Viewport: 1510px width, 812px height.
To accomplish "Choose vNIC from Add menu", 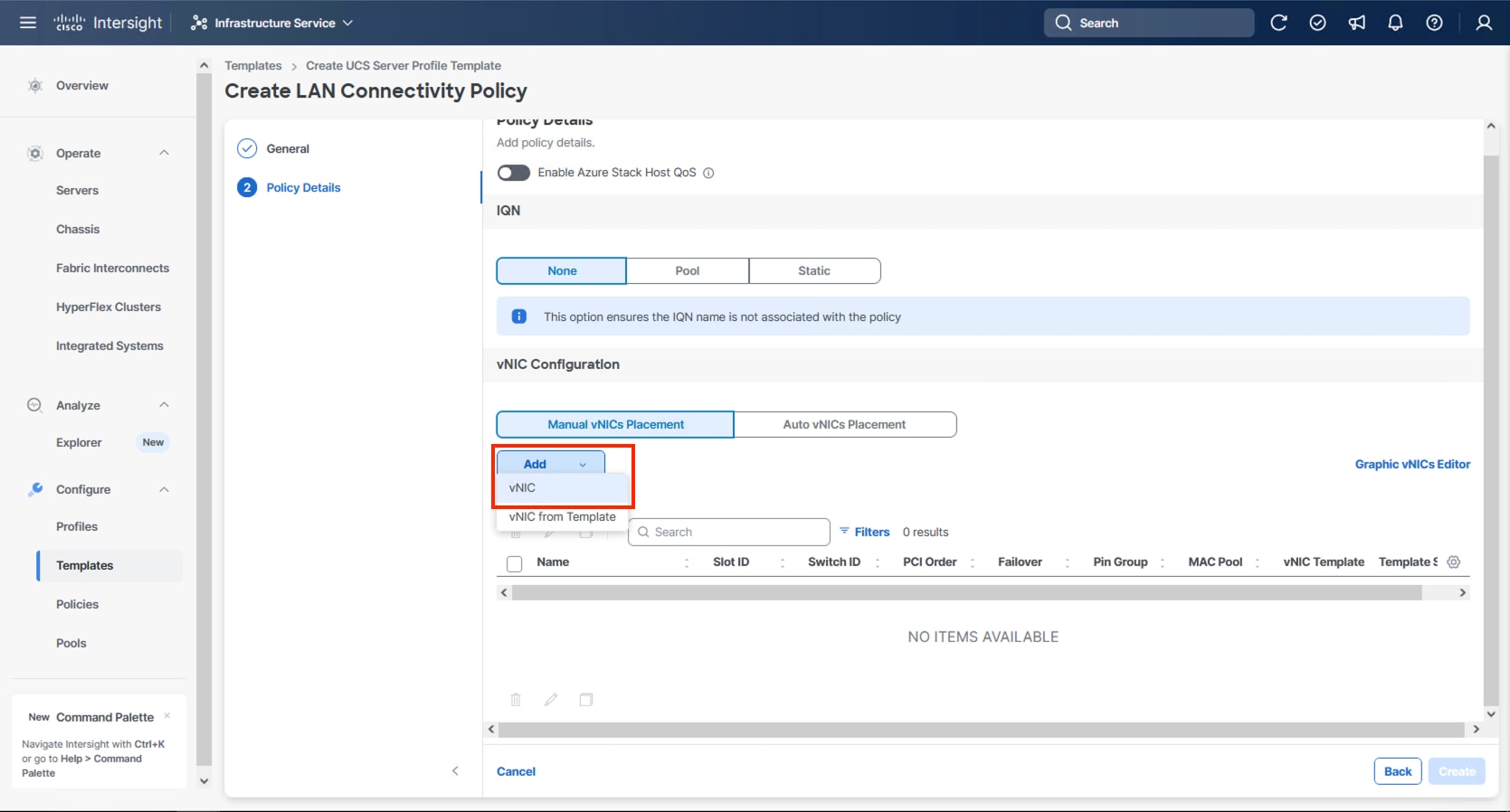I will point(562,487).
